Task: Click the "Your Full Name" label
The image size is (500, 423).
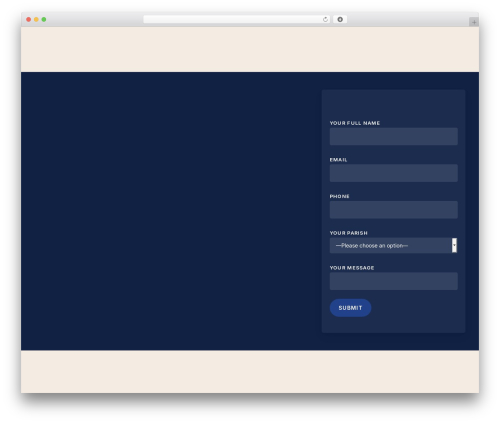Action: click(x=355, y=123)
